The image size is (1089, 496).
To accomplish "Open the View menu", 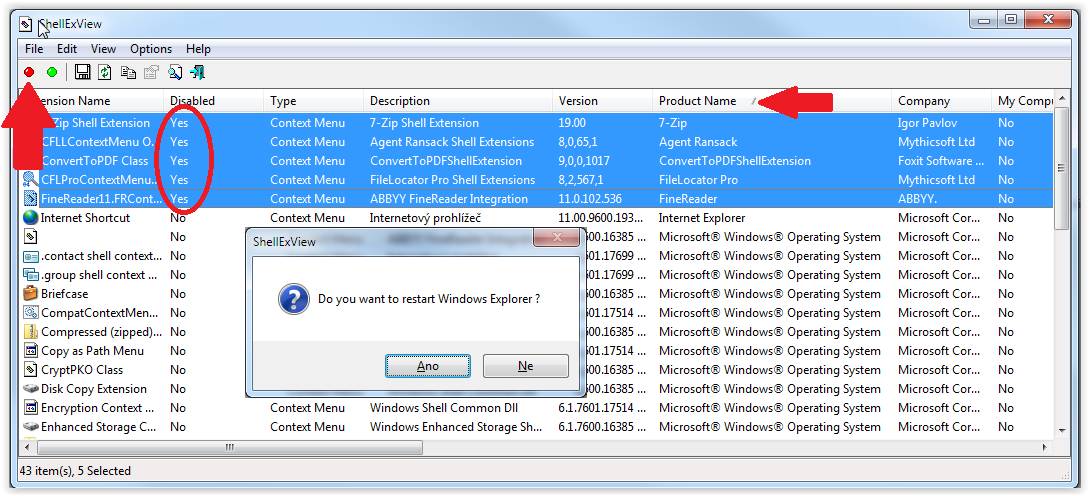I will pyautogui.click(x=103, y=49).
